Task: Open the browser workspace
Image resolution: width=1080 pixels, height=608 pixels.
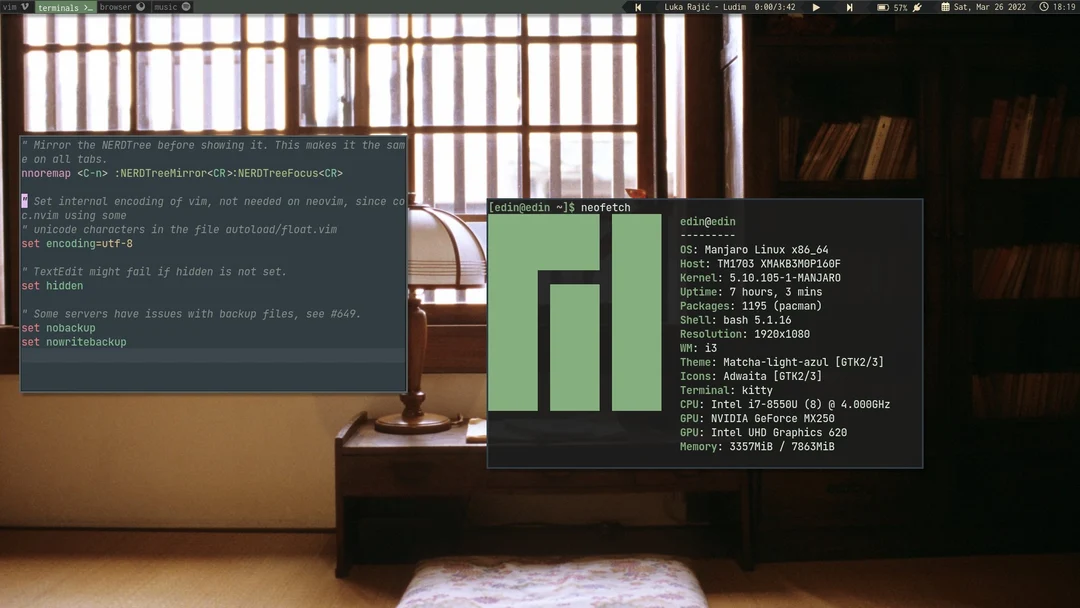Action: pyautogui.click(x=115, y=7)
